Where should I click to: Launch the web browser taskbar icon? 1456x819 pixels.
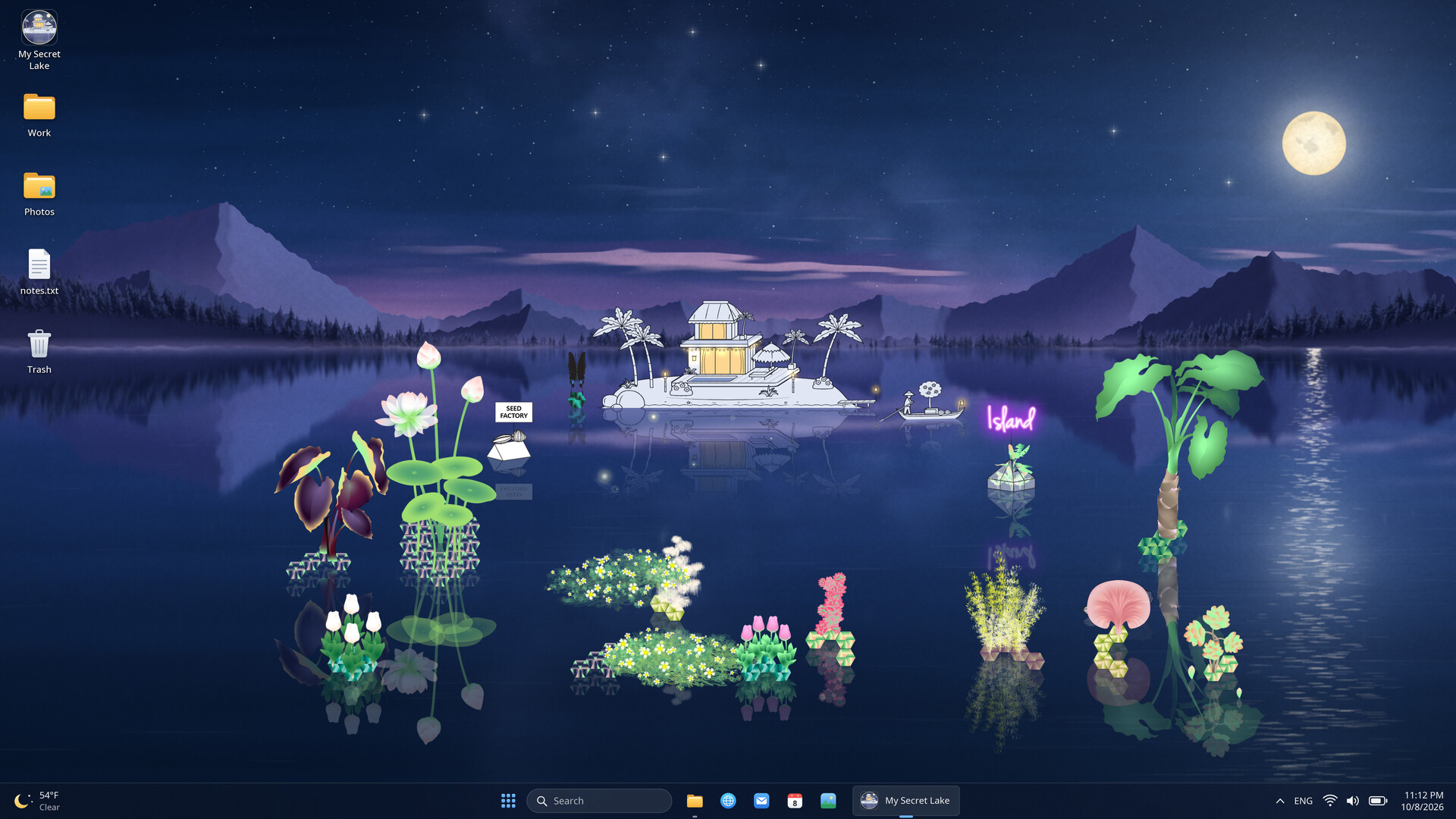click(728, 801)
